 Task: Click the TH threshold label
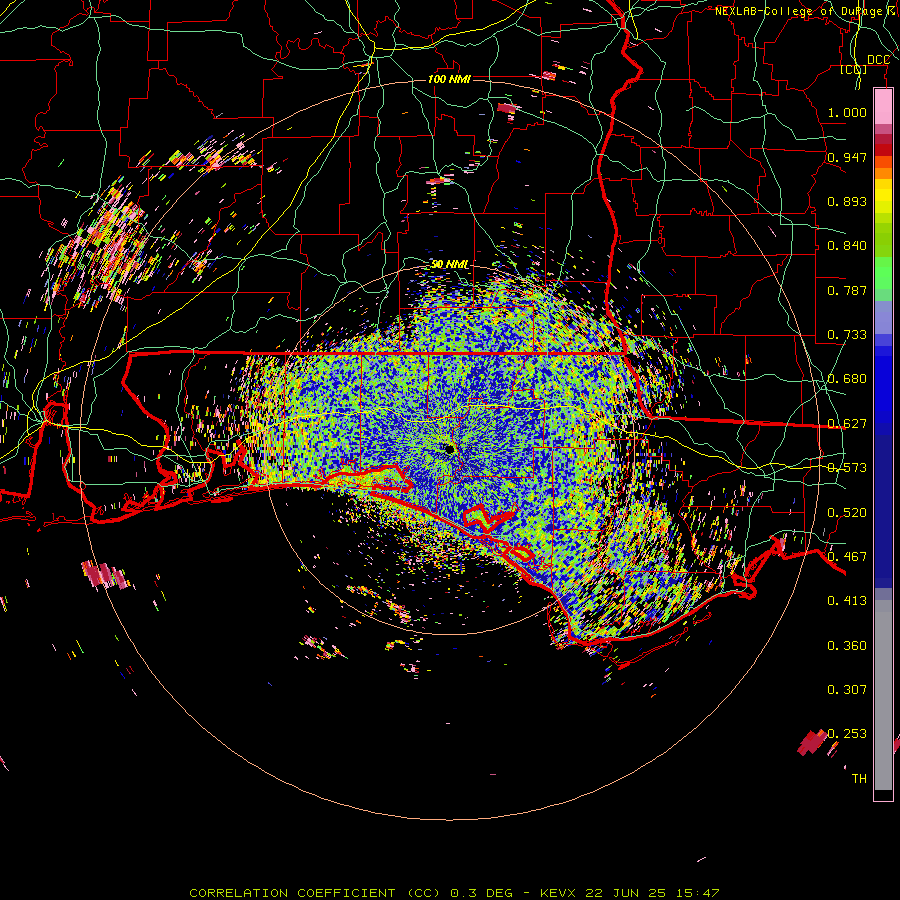coord(859,779)
